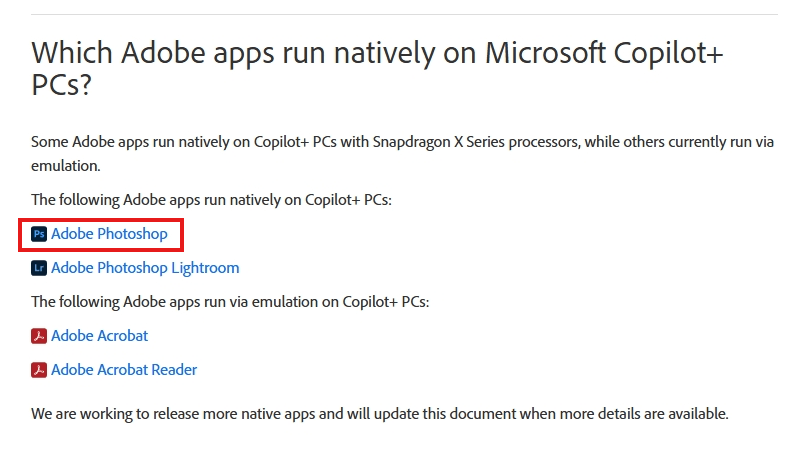Click "PCs?" on the heading's second line

pos(61,84)
